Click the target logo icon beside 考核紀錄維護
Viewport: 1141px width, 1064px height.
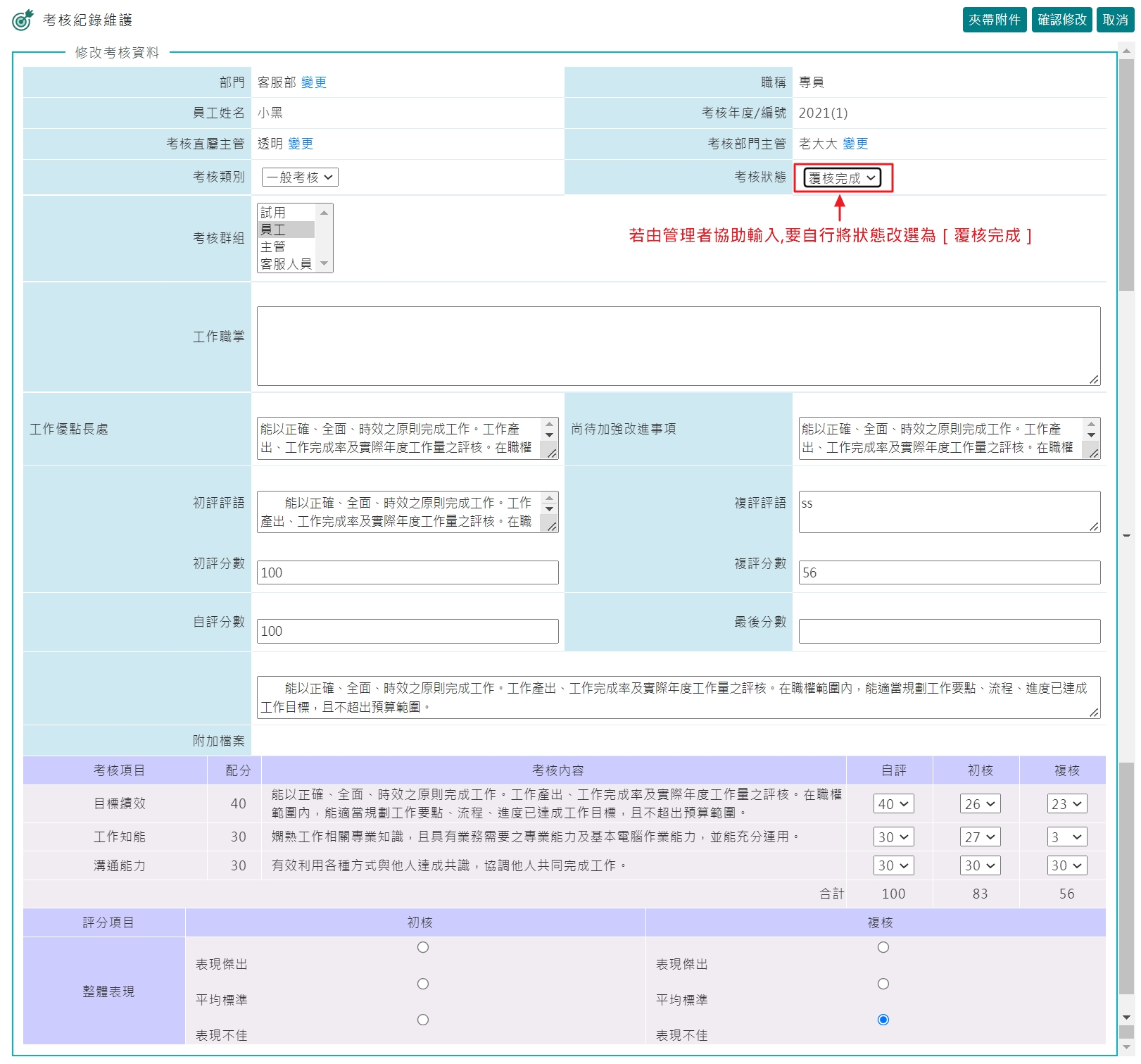point(23,20)
